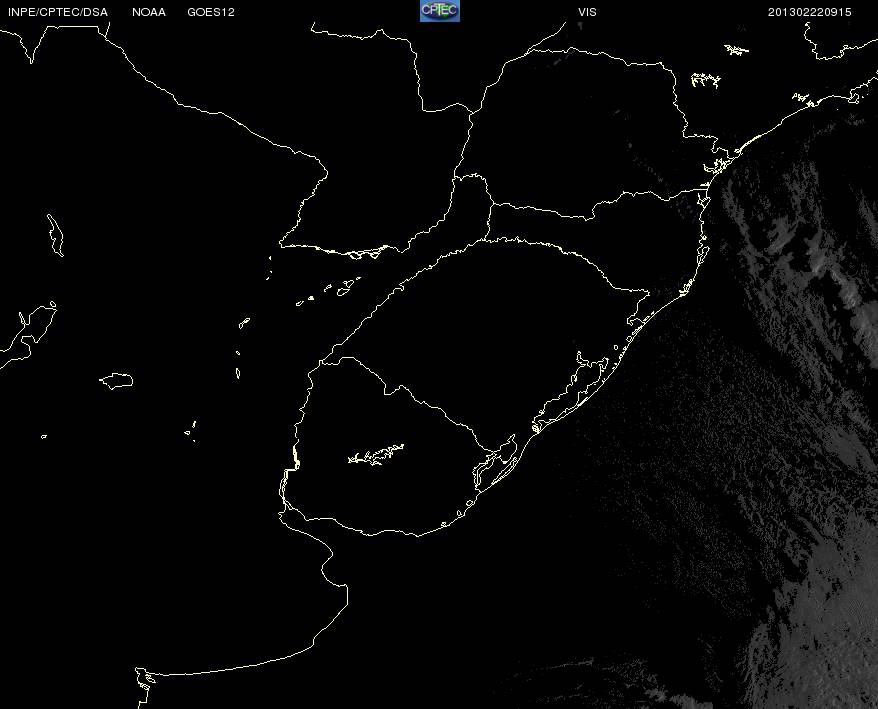The height and width of the screenshot is (709, 878).
Task: Select the oval Mar Chiquita lake outline
Action: click(x=116, y=381)
